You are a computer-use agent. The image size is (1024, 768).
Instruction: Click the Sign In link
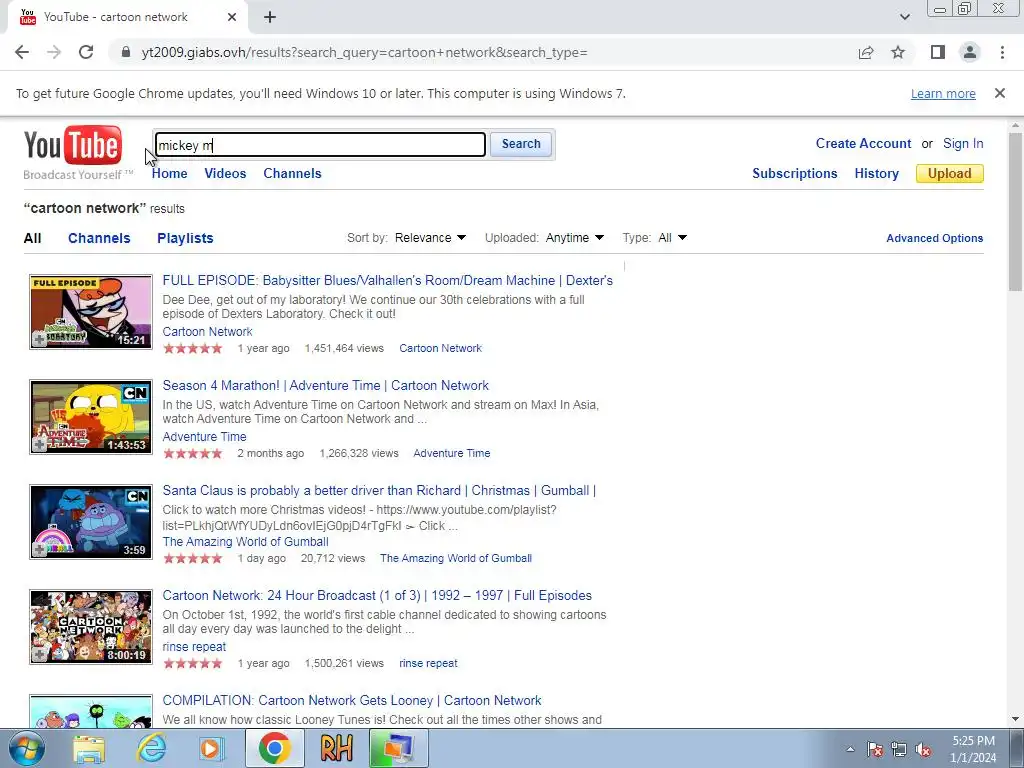pos(963,144)
